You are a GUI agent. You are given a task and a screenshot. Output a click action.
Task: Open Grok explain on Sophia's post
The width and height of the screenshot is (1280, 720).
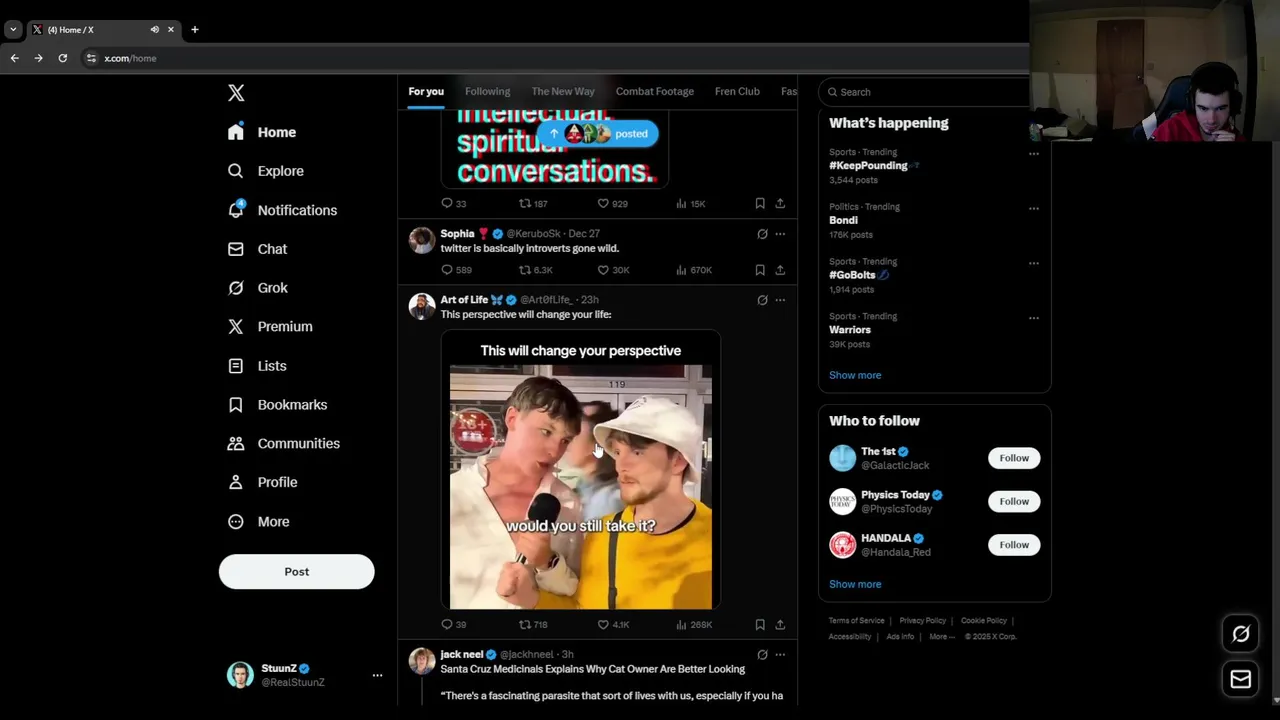pos(762,234)
